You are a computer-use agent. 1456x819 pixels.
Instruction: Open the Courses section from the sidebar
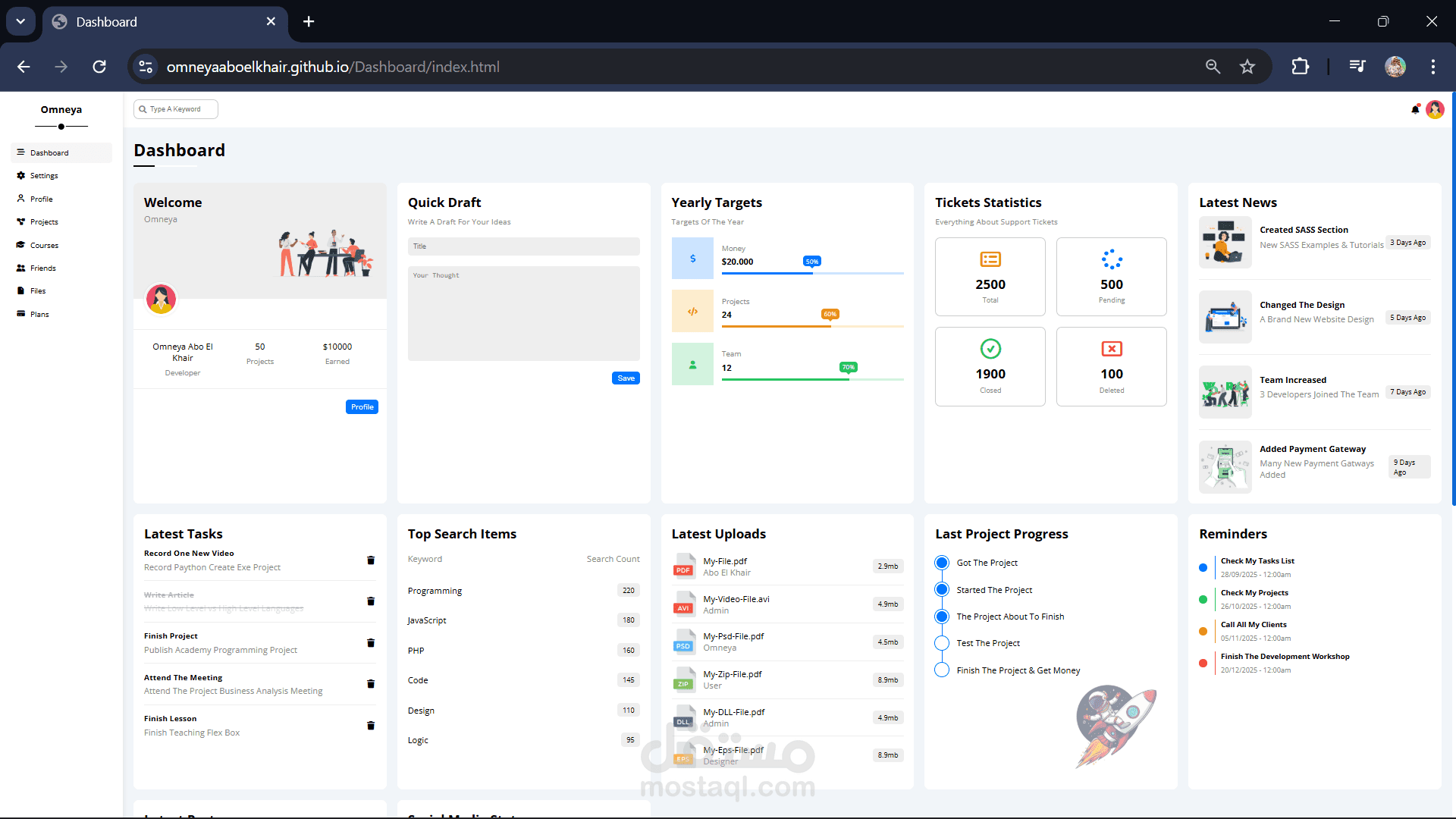[x=21, y=244]
